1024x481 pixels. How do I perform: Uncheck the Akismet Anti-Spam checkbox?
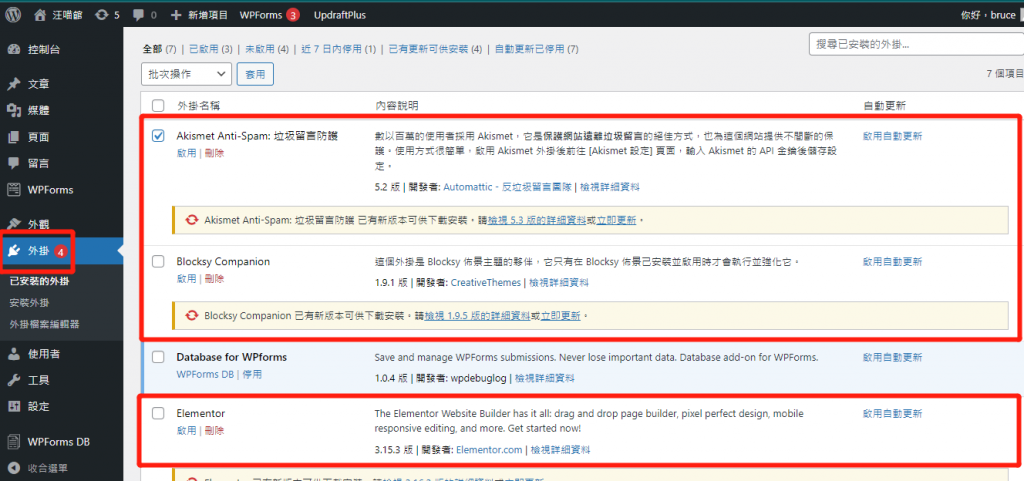click(158, 136)
